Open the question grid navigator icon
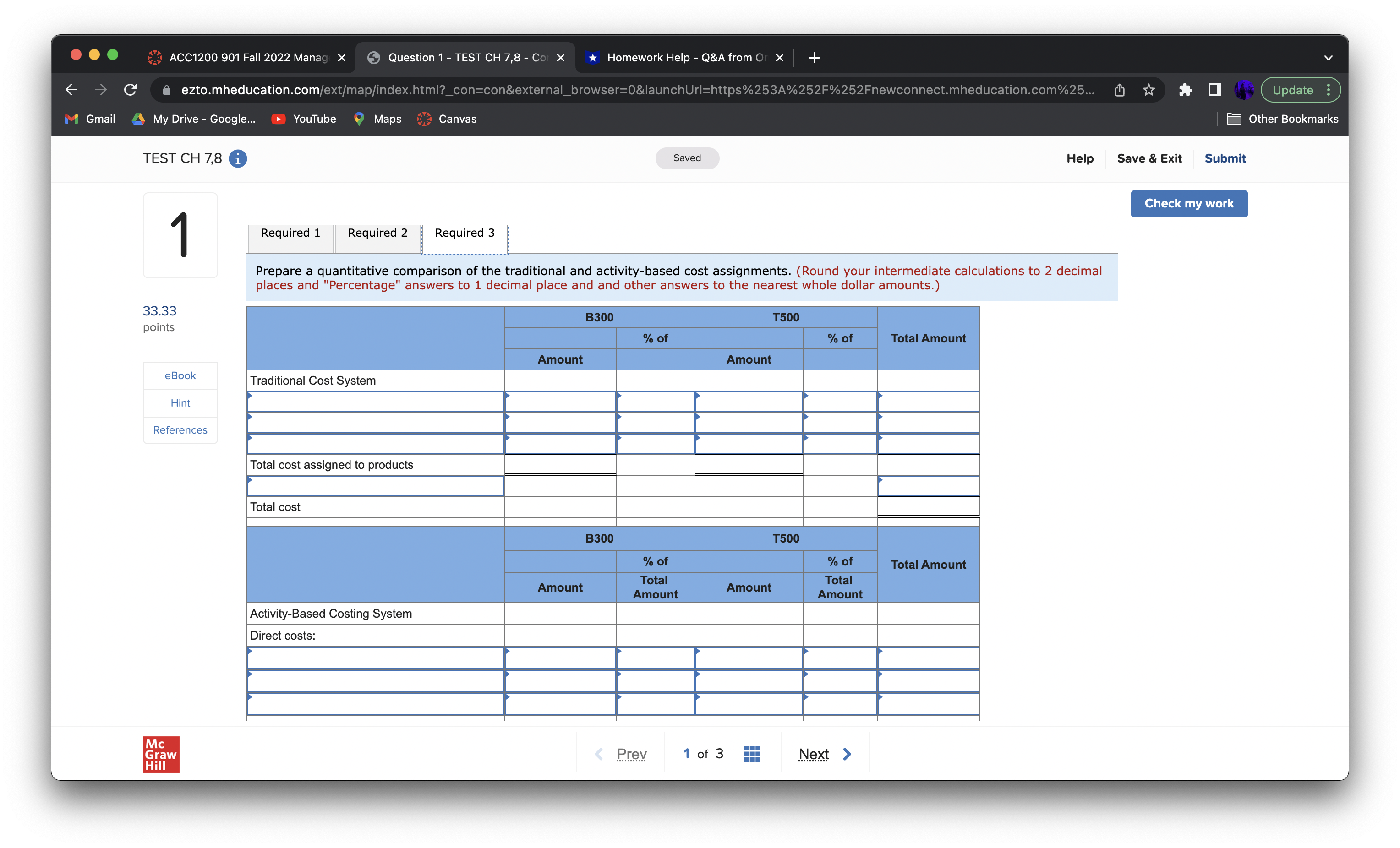This screenshot has width=1400, height=848. pos(751,754)
